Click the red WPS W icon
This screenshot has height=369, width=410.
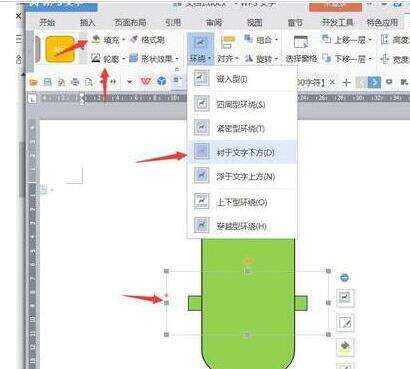[145, 81]
